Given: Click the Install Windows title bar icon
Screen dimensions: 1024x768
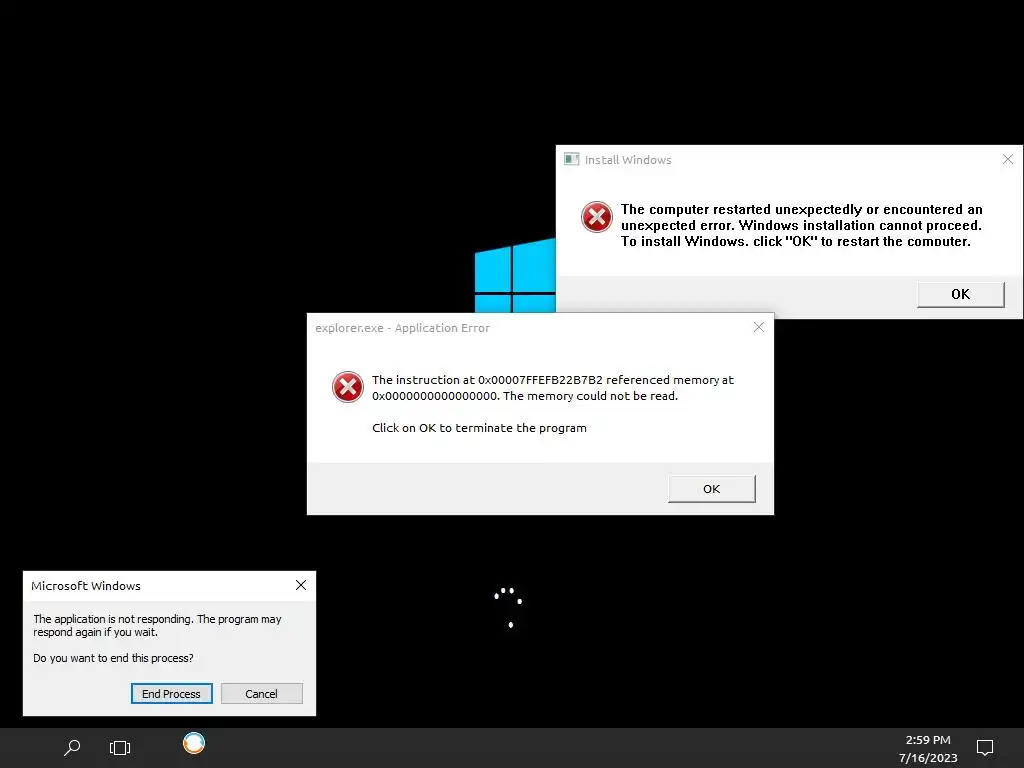Looking at the screenshot, I should (571, 159).
